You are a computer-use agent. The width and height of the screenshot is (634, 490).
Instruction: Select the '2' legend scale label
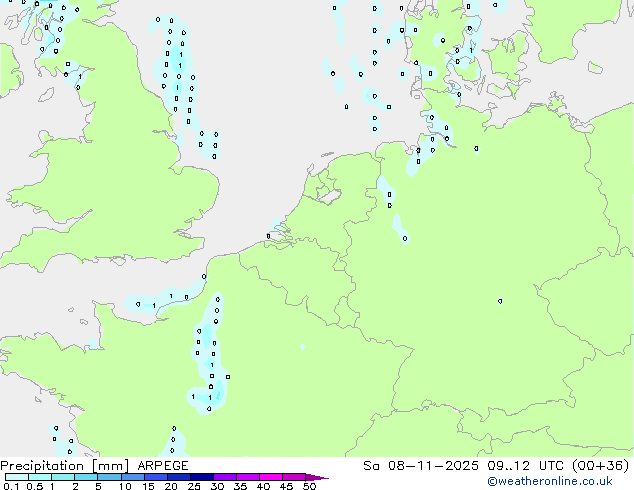(x=75, y=486)
